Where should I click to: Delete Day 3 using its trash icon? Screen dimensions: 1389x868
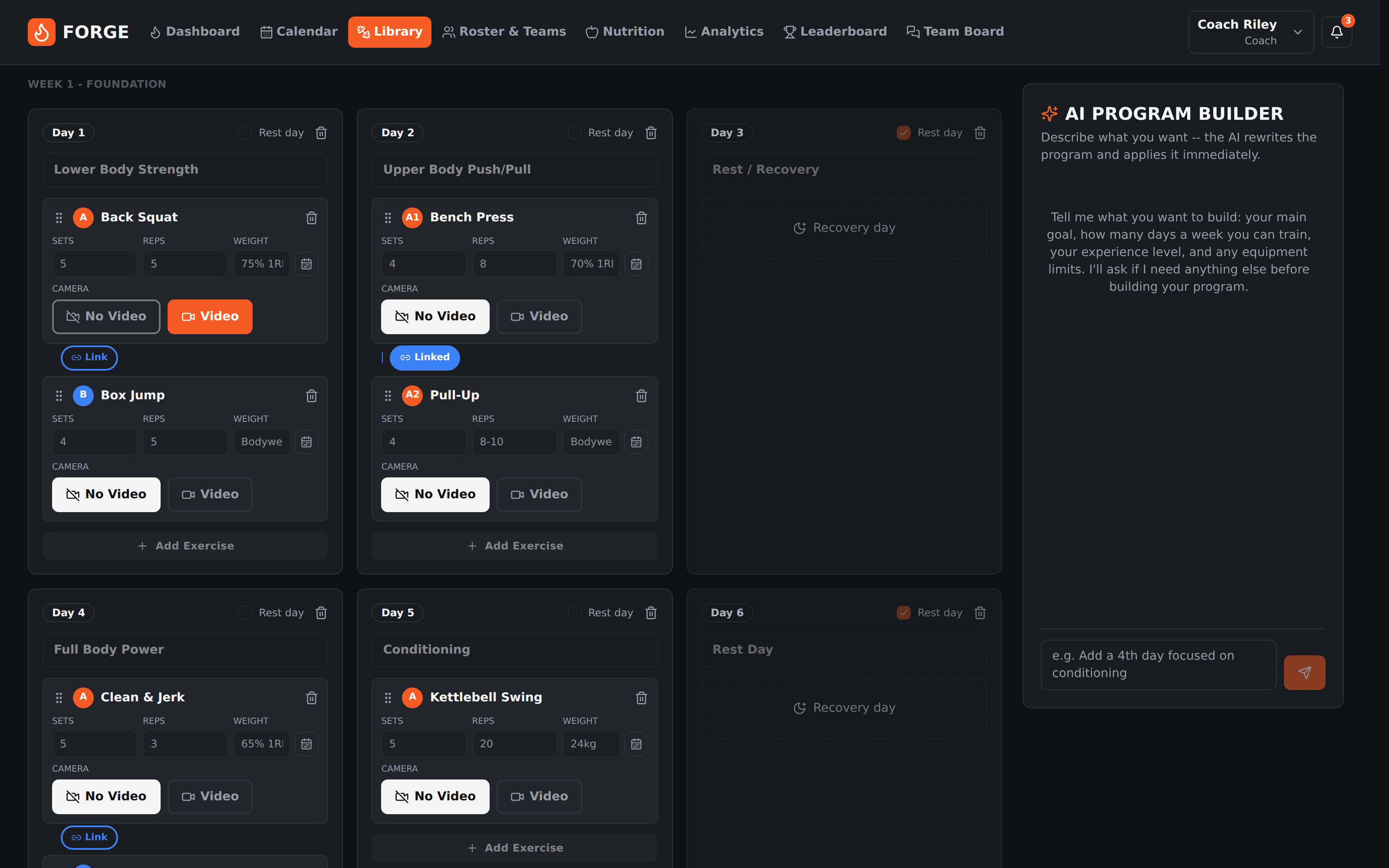click(x=980, y=133)
